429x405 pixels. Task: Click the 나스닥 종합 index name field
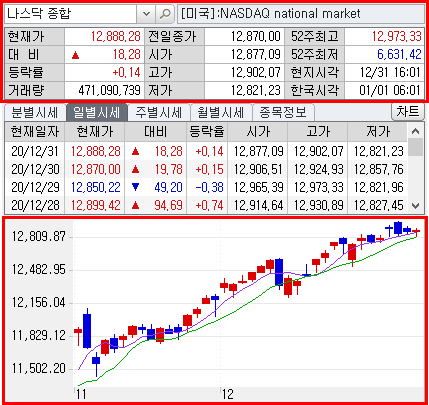point(71,14)
